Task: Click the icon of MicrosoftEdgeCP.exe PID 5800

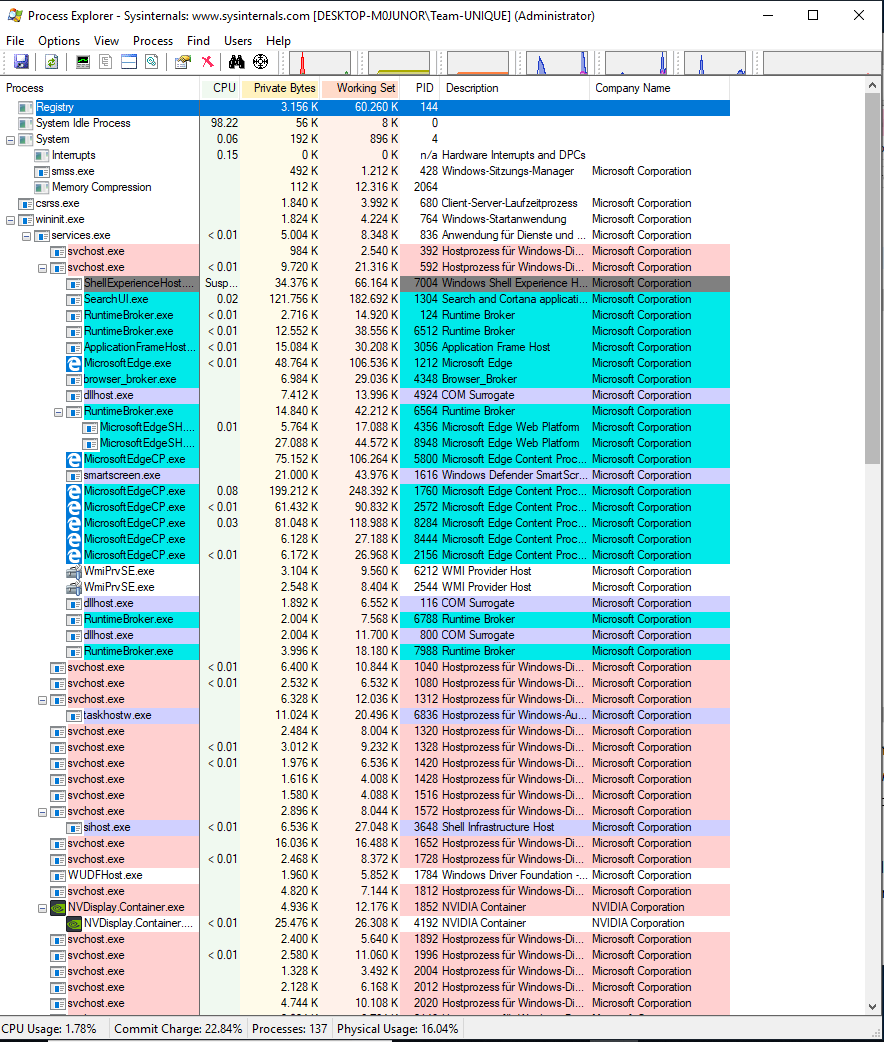Action: 74,459
